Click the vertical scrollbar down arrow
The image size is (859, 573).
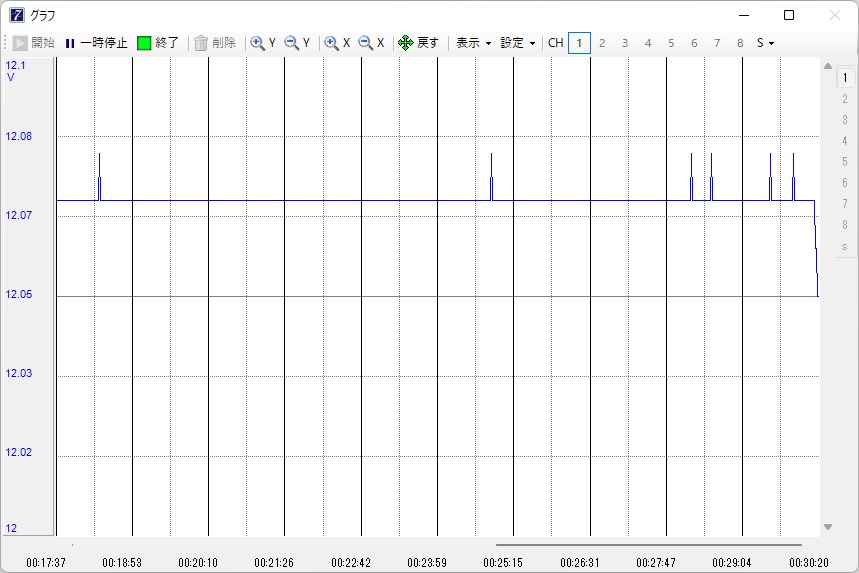coord(827,527)
